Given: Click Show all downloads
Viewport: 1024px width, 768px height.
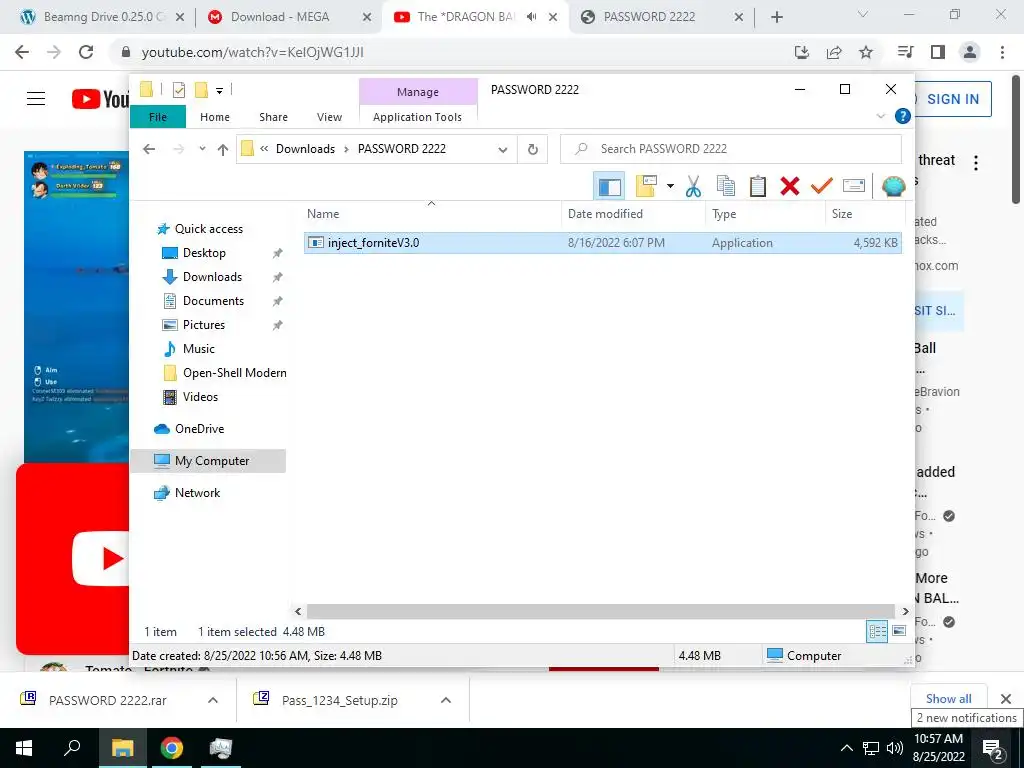Looking at the screenshot, I should tap(948, 699).
